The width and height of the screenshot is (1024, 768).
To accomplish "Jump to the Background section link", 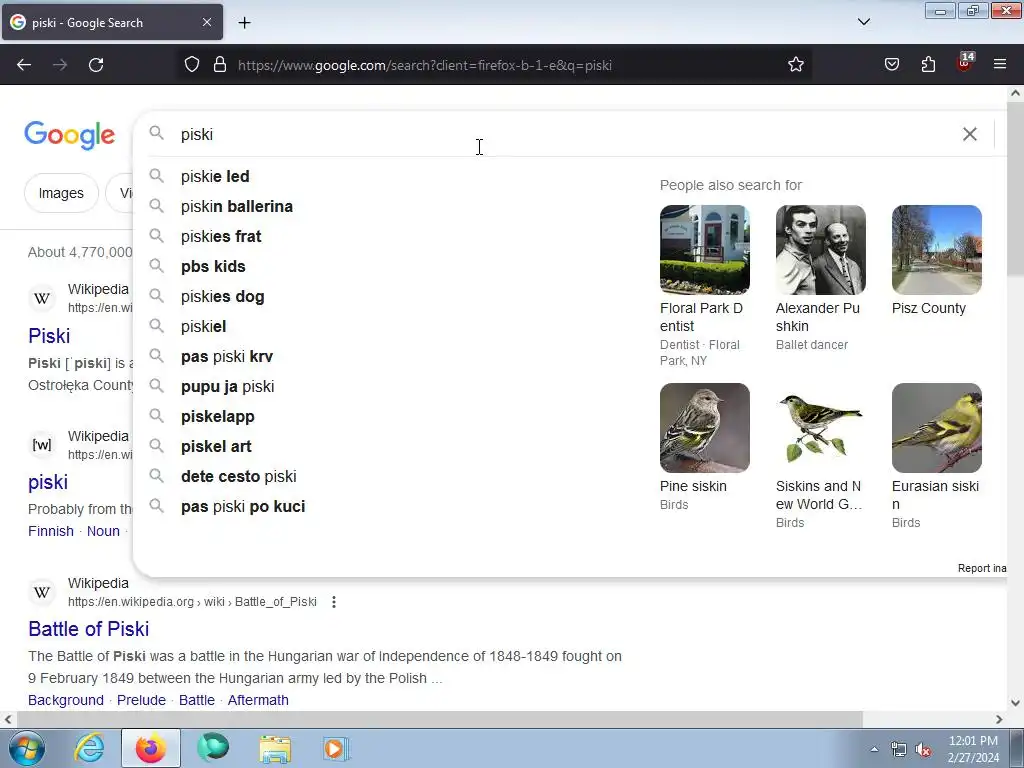I will point(66,700).
